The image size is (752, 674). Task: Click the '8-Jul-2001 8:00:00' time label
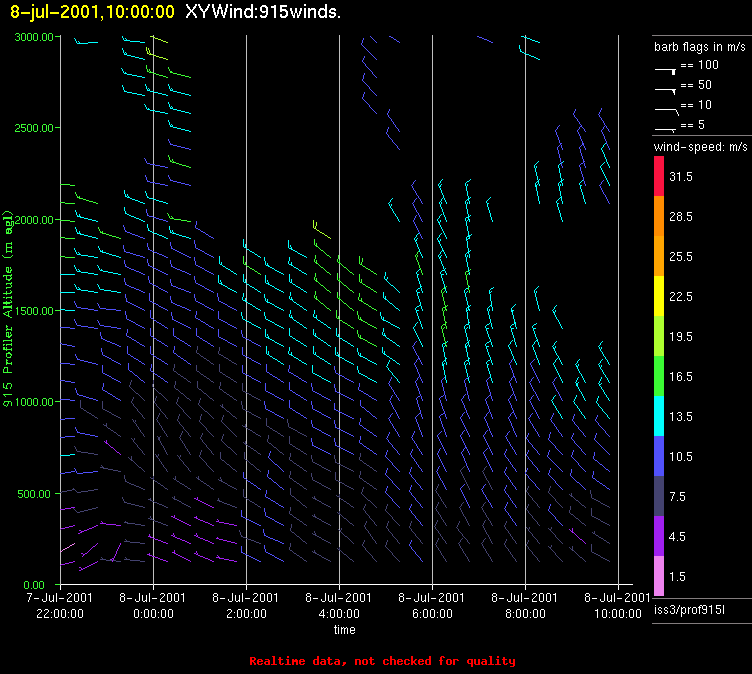(x=525, y=605)
